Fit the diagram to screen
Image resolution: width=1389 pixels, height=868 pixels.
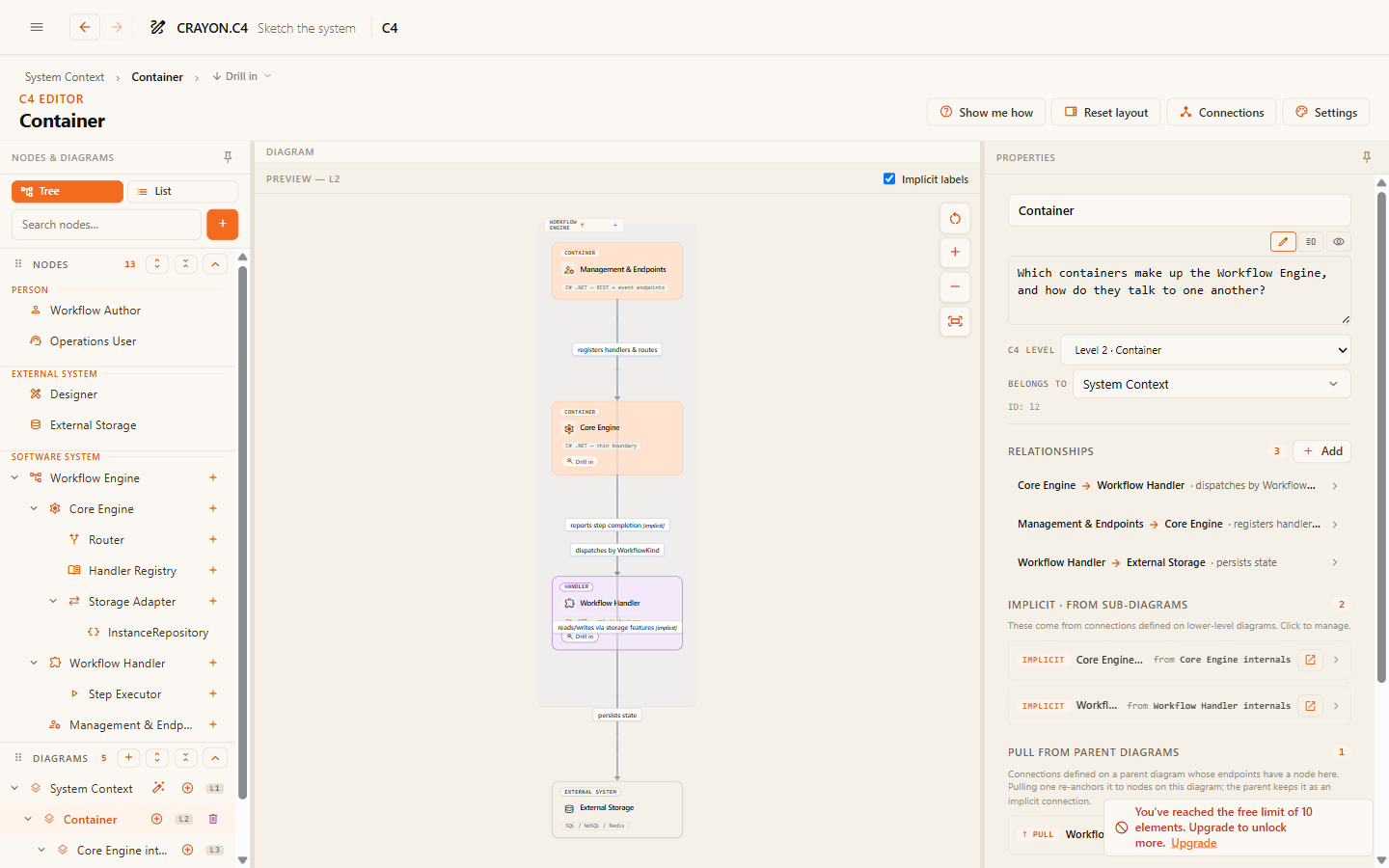tap(955, 321)
